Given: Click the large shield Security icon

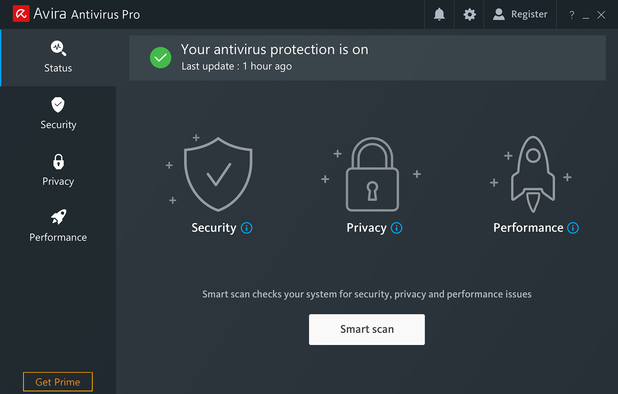Looking at the screenshot, I should point(218,174).
